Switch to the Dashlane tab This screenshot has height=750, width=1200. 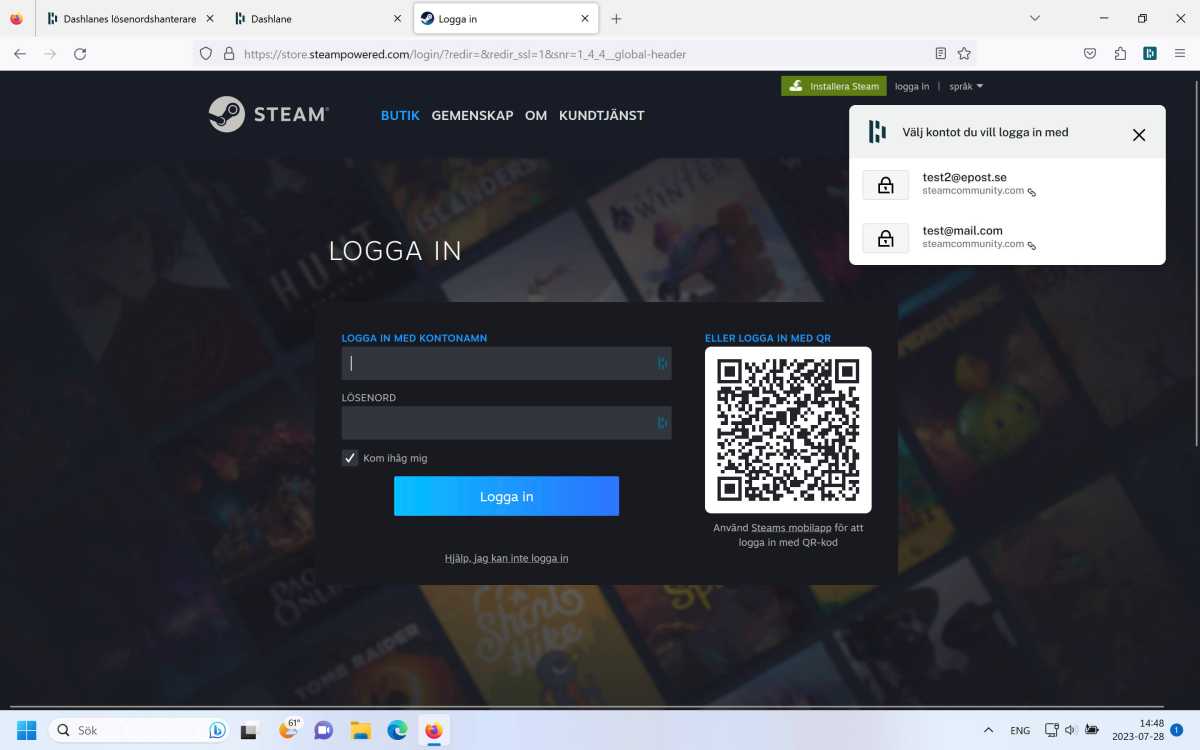[x=318, y=18]
